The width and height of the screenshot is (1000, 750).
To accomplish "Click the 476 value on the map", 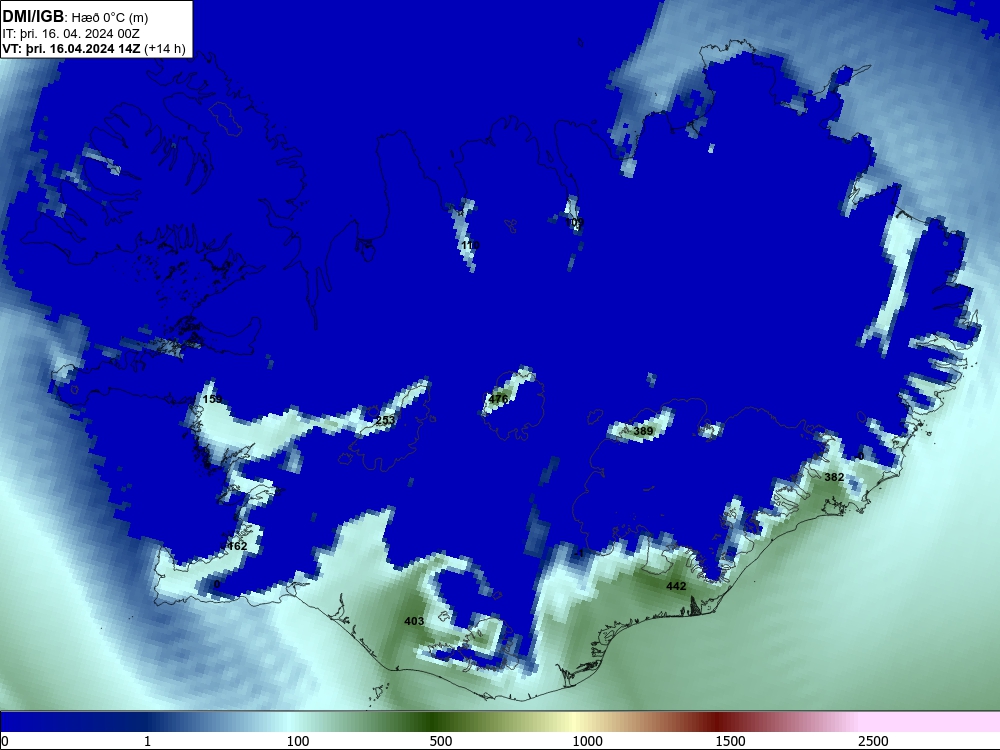I will point(498,399).
